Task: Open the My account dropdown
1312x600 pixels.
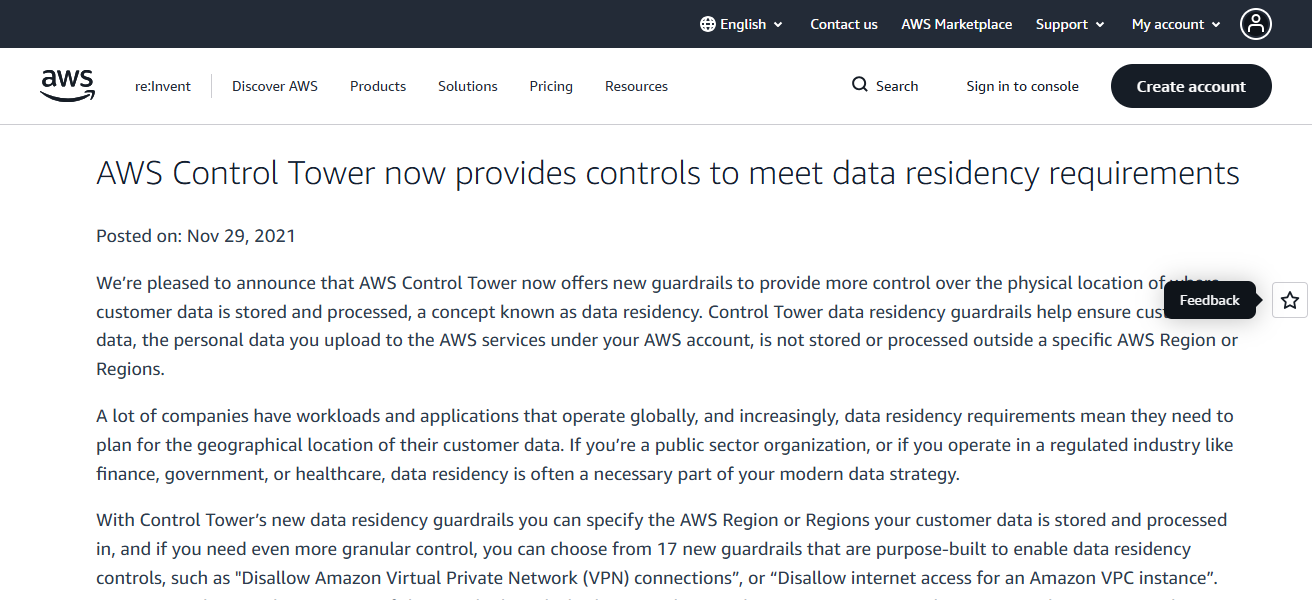Action: coord(1175,23)
